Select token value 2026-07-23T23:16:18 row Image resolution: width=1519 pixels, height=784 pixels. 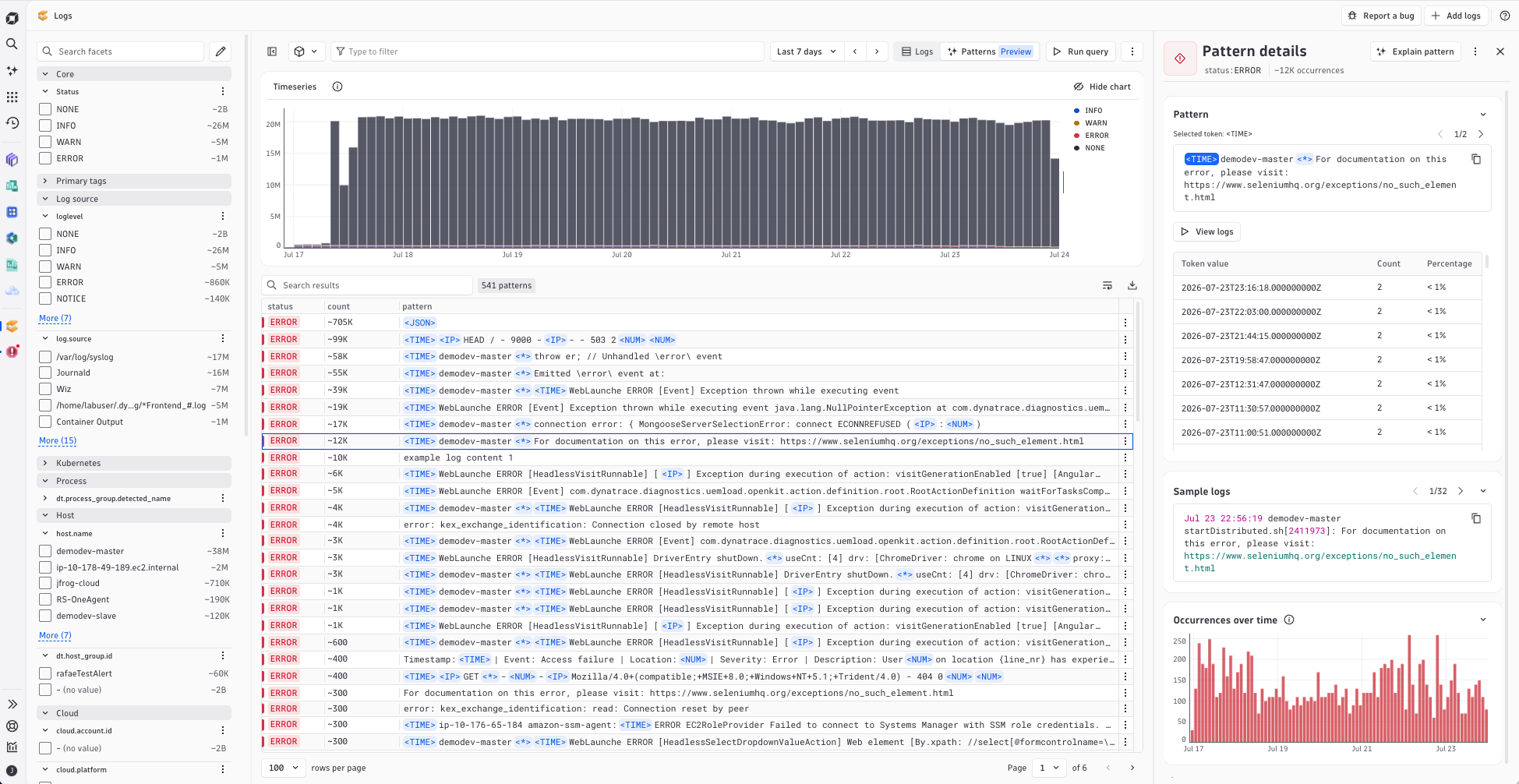(x=1327, y=288)
